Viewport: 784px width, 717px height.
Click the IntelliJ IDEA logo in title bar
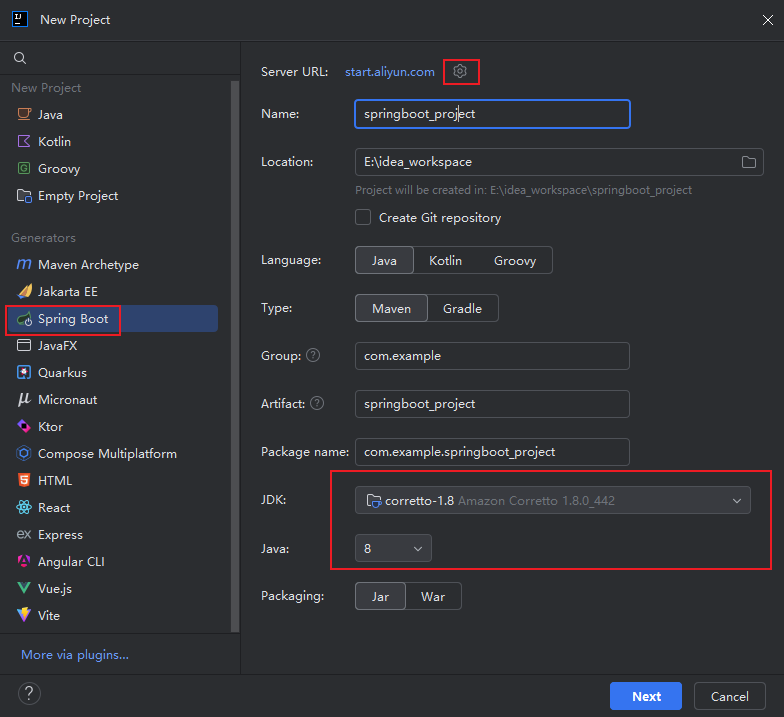(20, 20)
